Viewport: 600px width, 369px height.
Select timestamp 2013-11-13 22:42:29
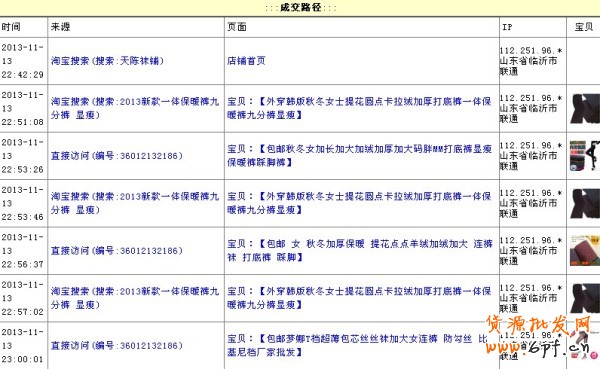(x=23, y=61)
